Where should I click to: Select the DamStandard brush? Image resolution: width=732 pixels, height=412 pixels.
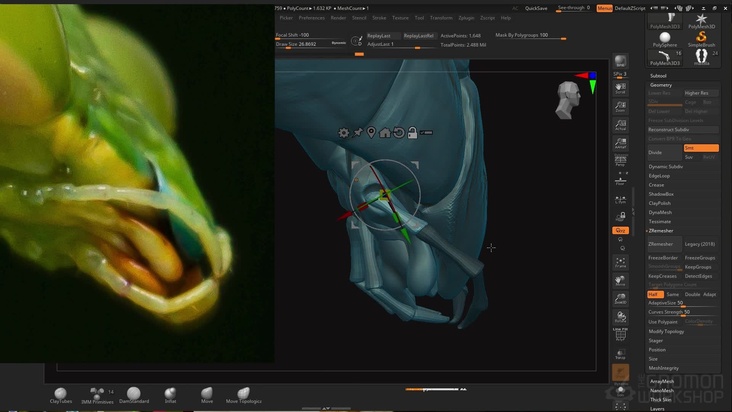coord(134,394)
